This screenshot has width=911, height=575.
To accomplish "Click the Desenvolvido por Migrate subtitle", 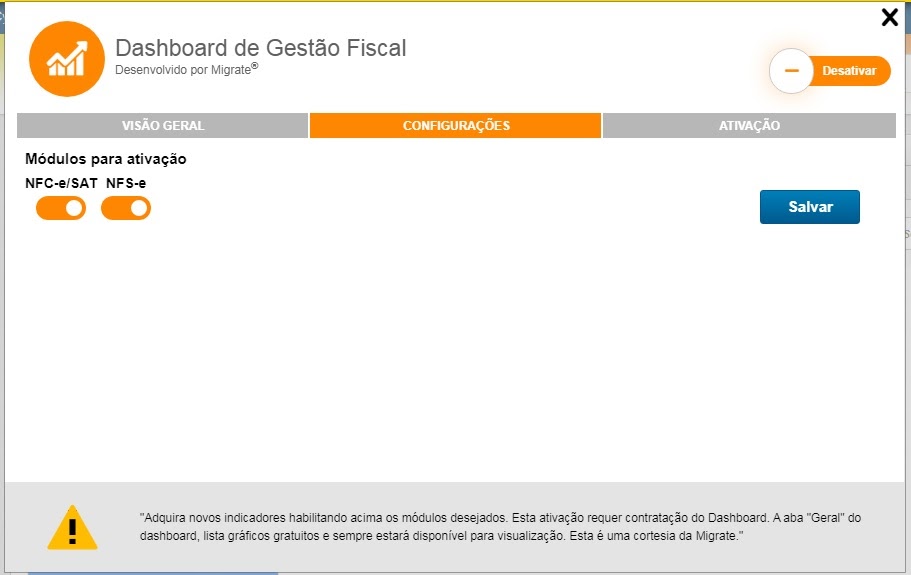I will click(x=182, y=71).
